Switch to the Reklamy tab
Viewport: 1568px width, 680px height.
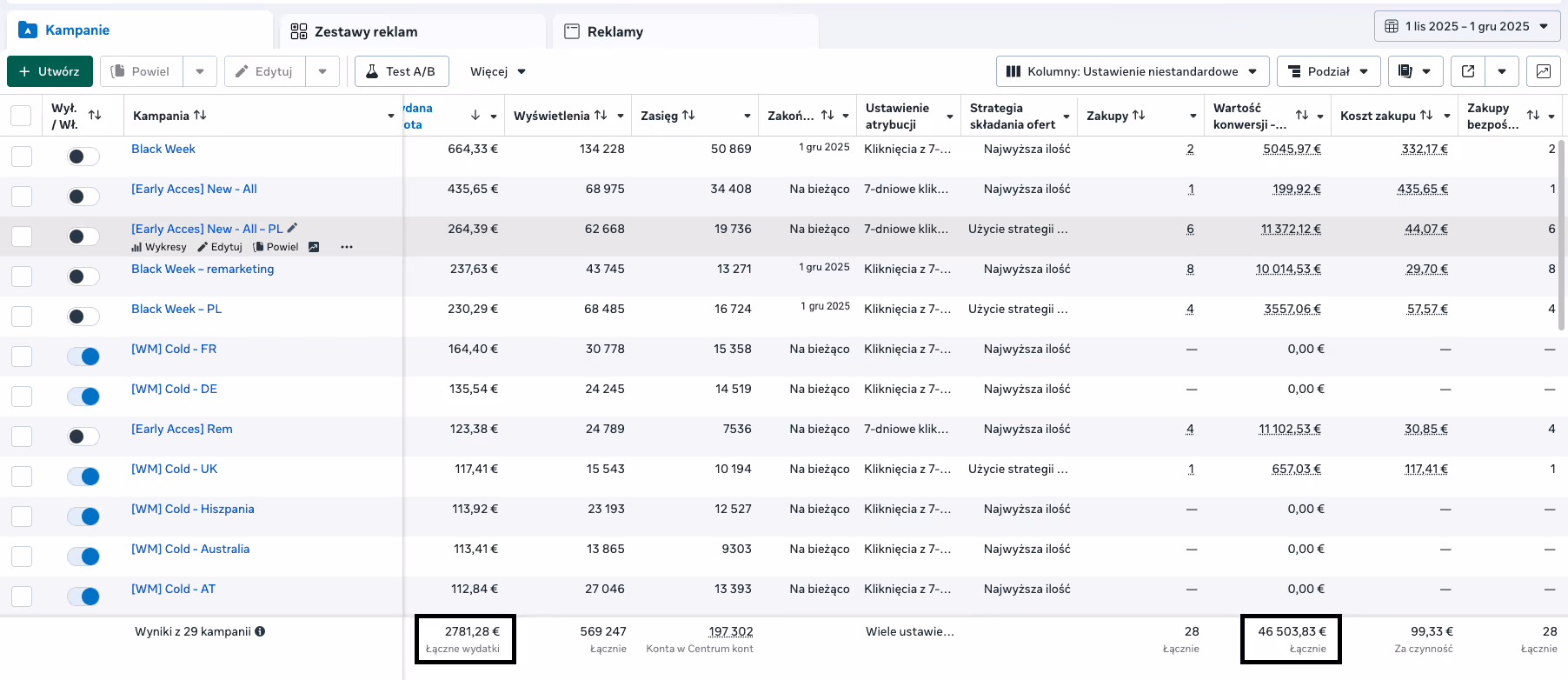click(685, 31)
